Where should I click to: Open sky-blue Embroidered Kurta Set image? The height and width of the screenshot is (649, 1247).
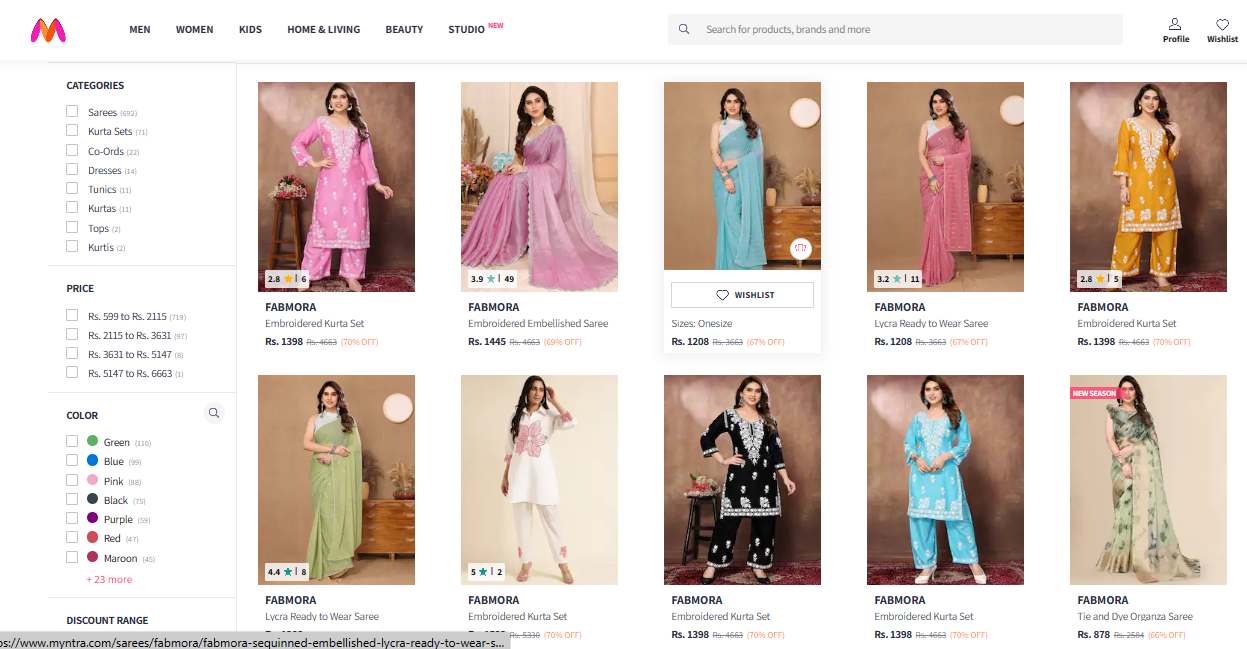point(945,480)
